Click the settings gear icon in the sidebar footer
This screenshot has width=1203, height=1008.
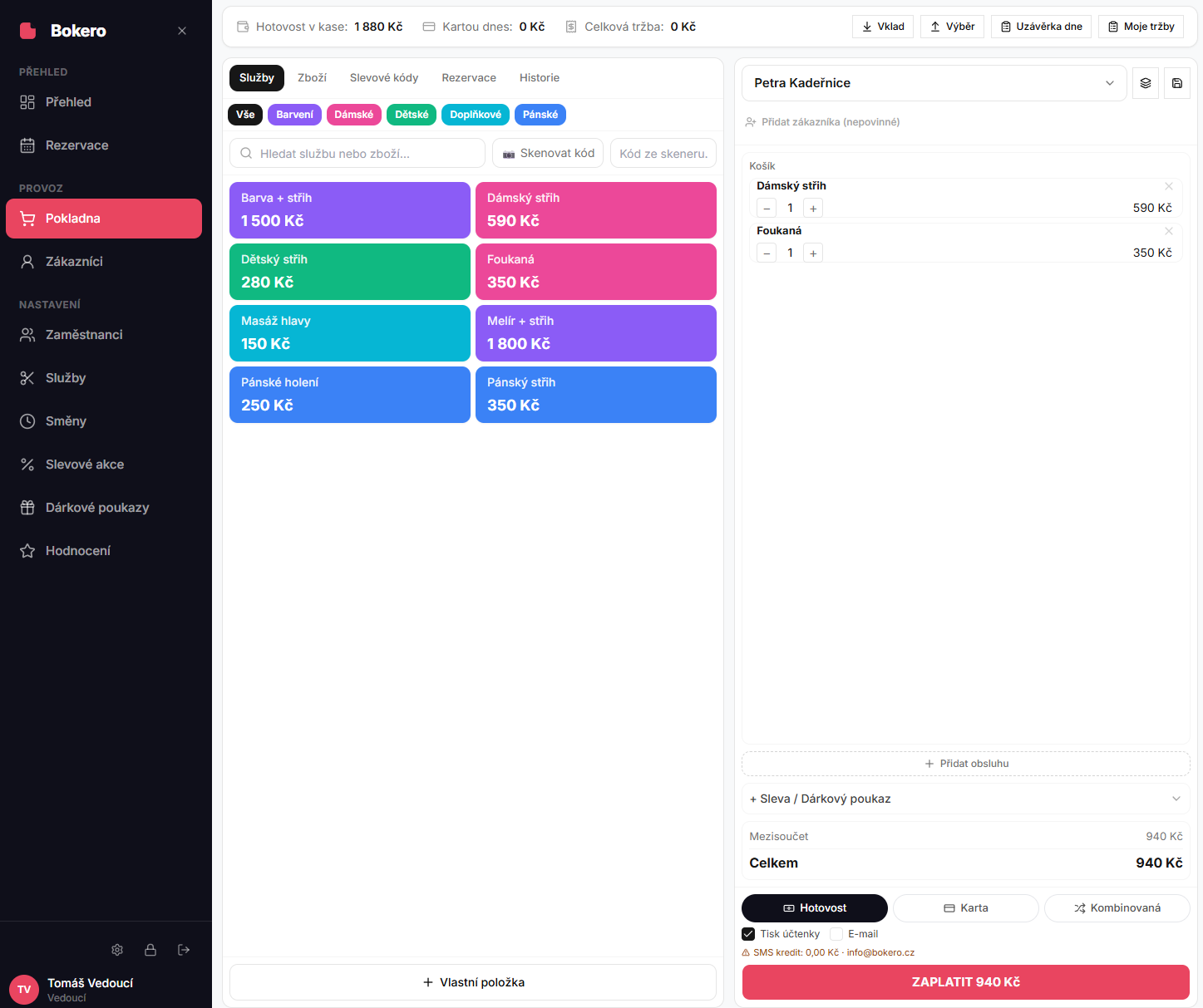pyautogui.click(x=117, y=950)
